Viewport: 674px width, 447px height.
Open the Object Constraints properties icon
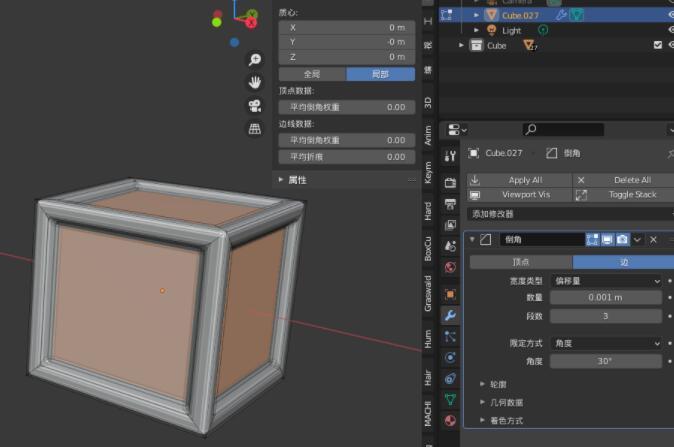click(450, 379)
